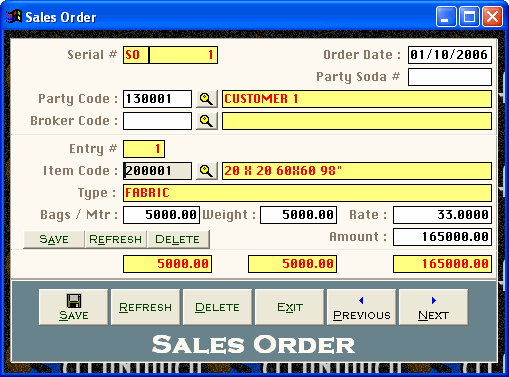Go to Previous sales order record
The image size is (509, 377).
[362, 307]
